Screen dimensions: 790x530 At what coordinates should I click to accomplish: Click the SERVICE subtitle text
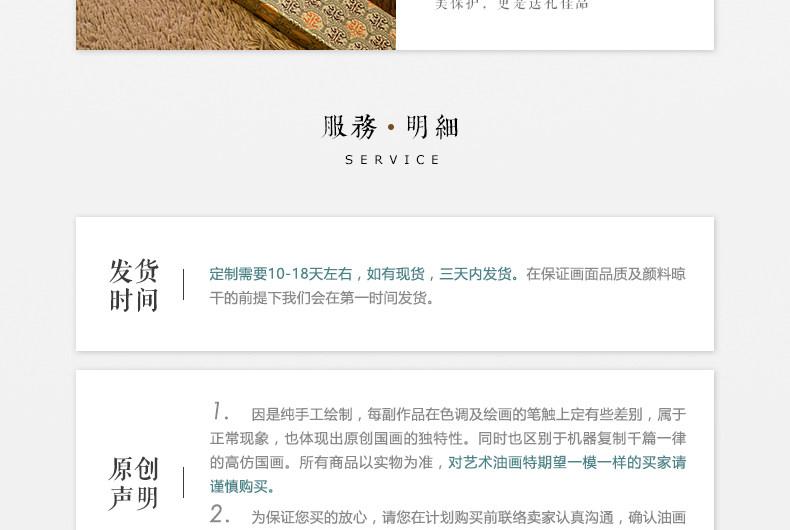pyautogui.click(x=392, y=160)
